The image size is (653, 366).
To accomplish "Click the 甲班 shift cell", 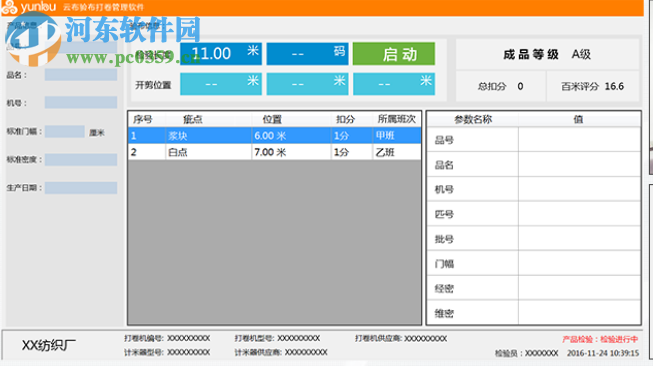I will point(396,135).
